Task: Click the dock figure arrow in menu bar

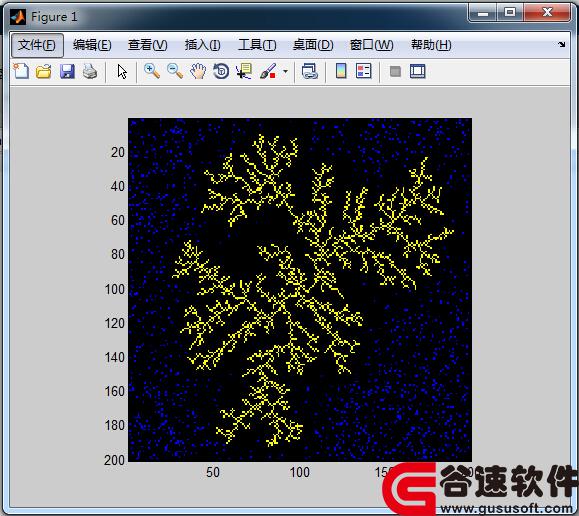Action: (x=562, y=44)
